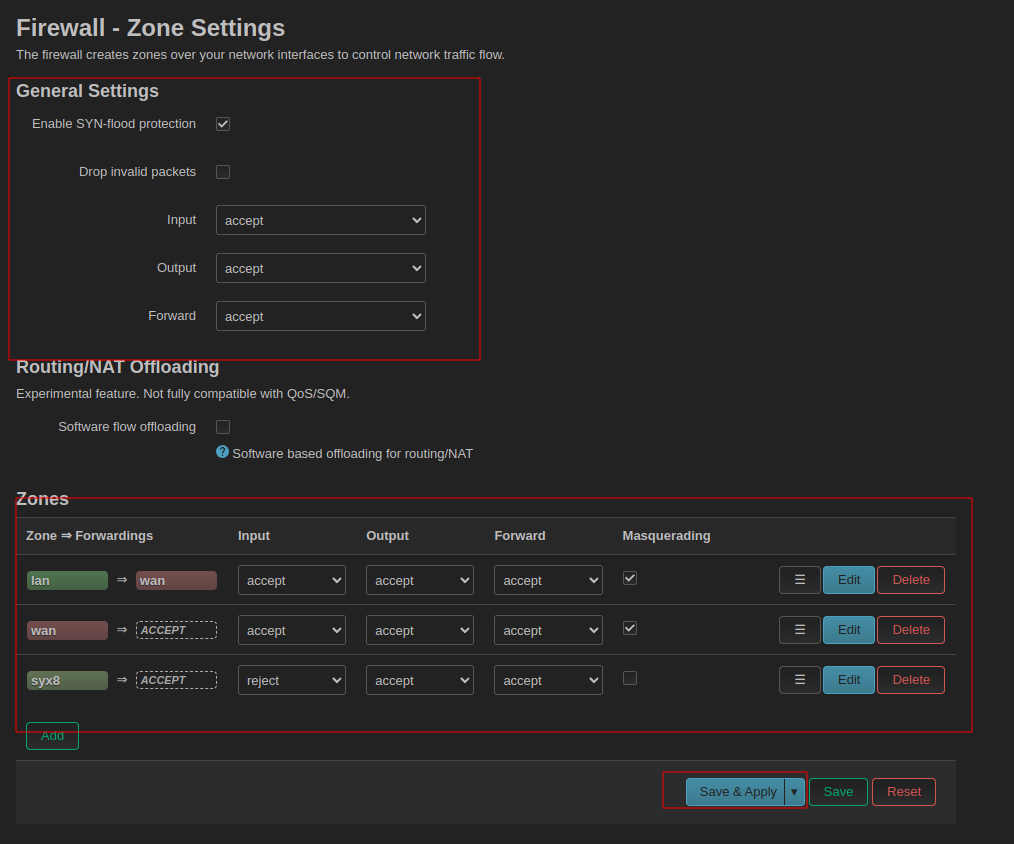1014x844 pixels.
Task: Uncheck masquerading for the lan zone
Action: [630, 578]
